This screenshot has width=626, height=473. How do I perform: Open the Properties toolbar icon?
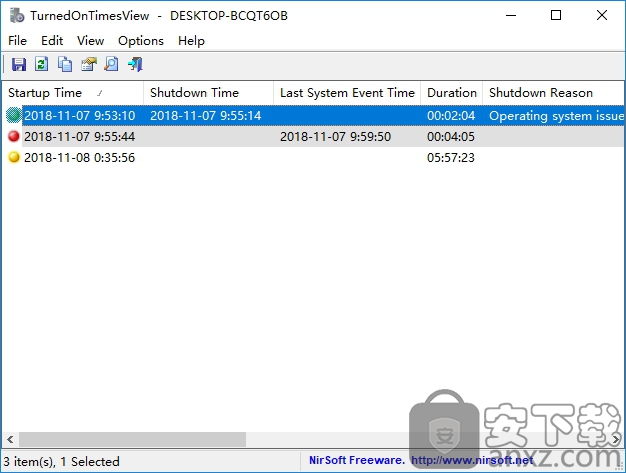(x=89, y=64)
